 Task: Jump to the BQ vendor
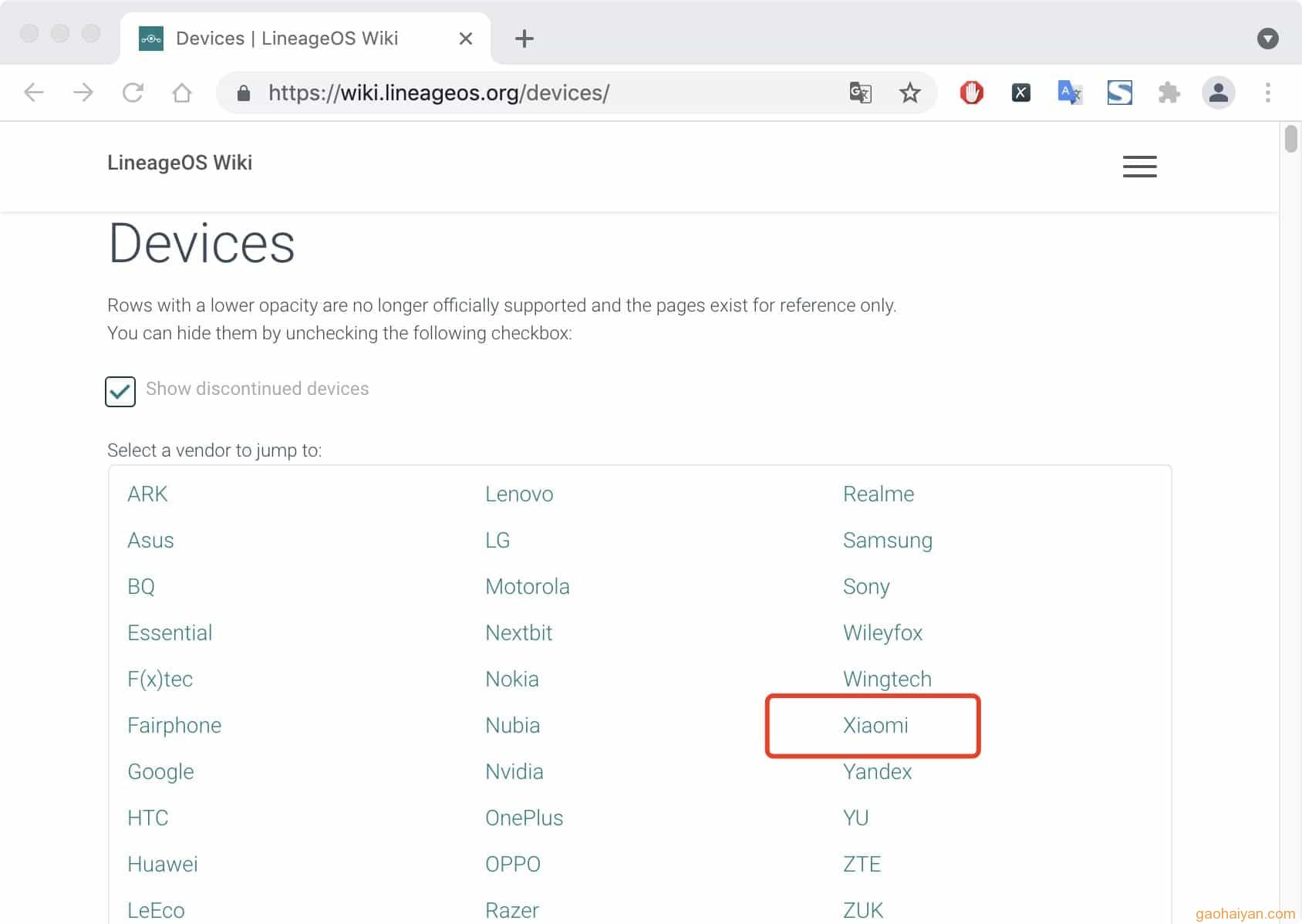tap(141, 586)
